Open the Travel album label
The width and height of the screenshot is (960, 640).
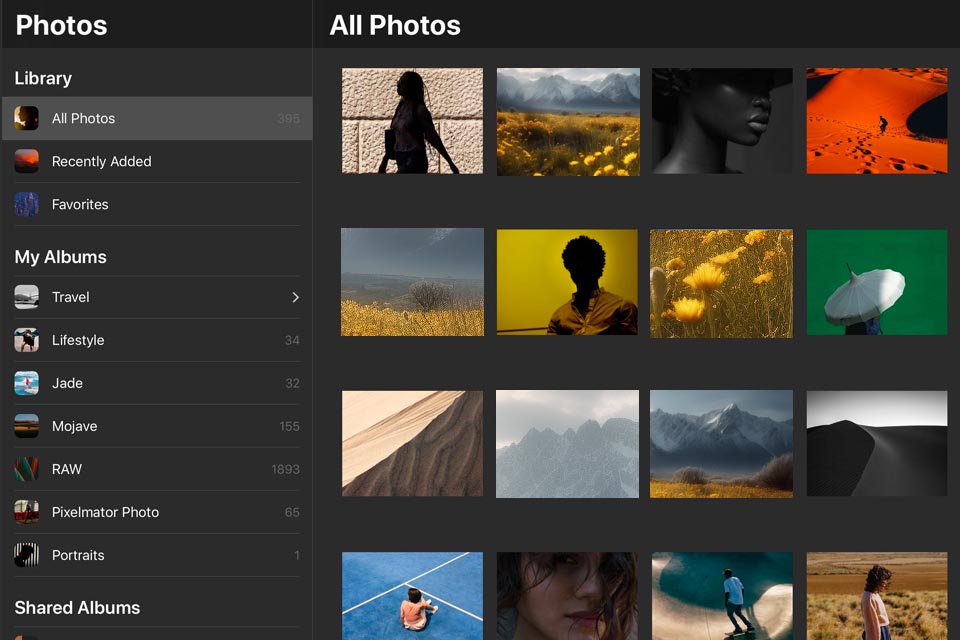[70, 297]
